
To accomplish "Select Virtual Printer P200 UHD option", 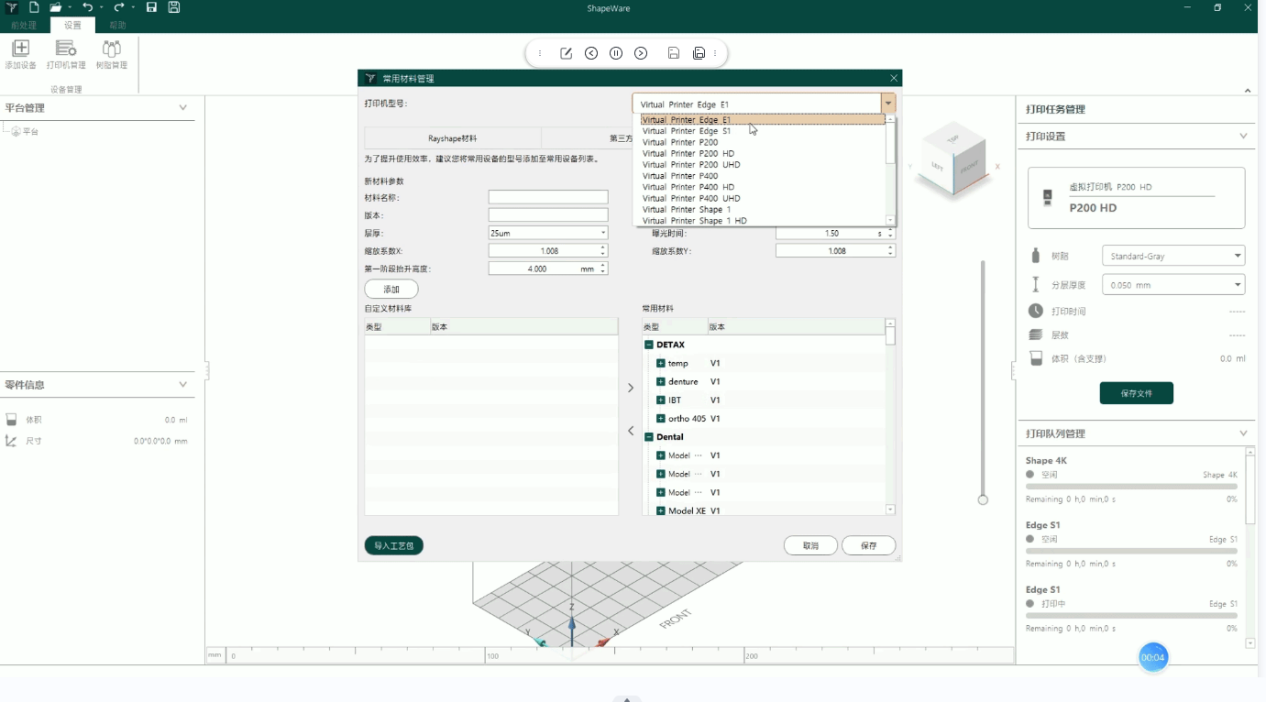I will coord(762,165).
